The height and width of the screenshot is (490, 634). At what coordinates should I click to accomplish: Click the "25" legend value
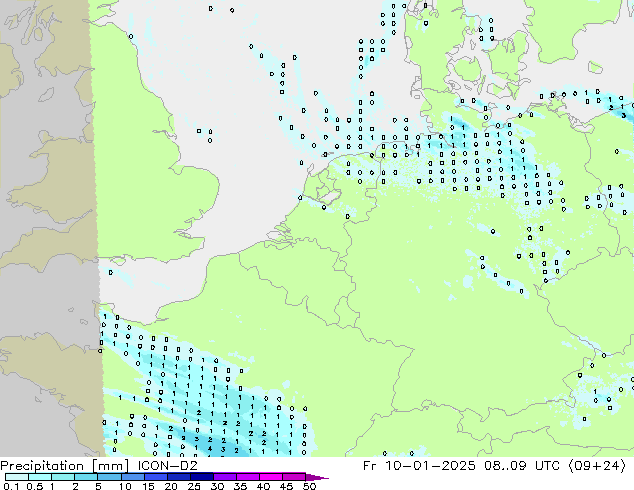coord(194,486)
